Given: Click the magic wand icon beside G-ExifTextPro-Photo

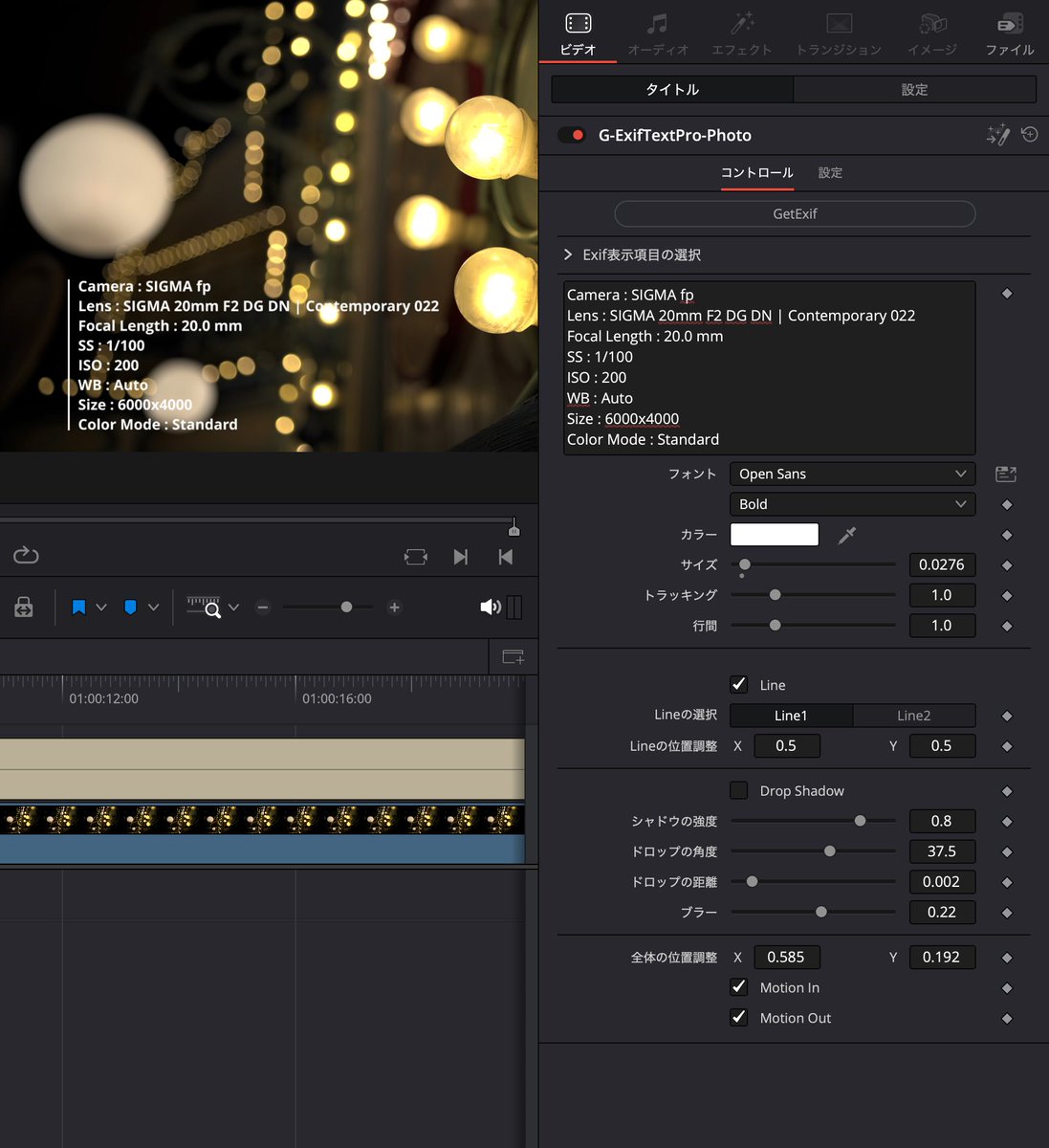Looking at the screenshot, I should [997, 135].
